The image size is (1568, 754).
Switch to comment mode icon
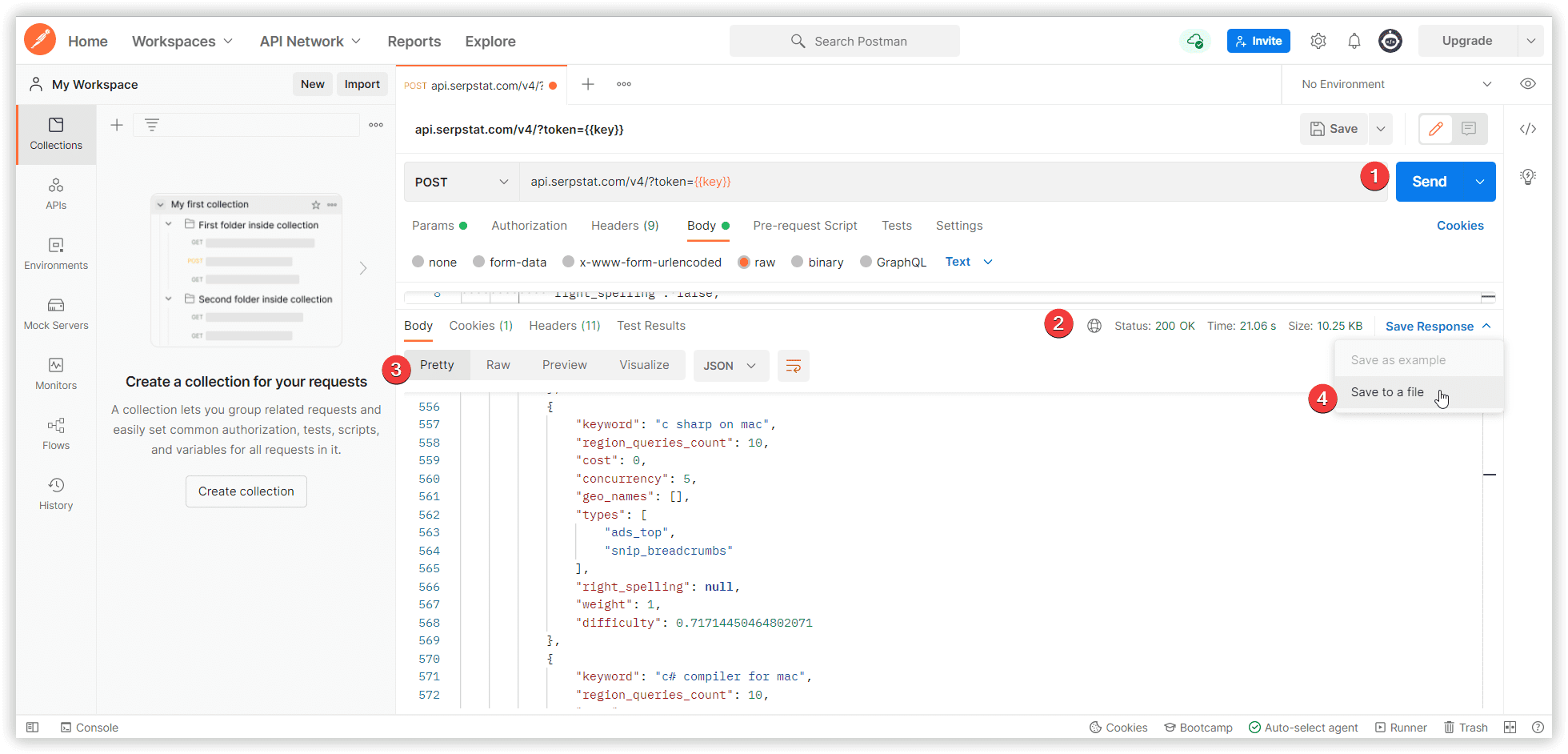tap(1469, 129)
